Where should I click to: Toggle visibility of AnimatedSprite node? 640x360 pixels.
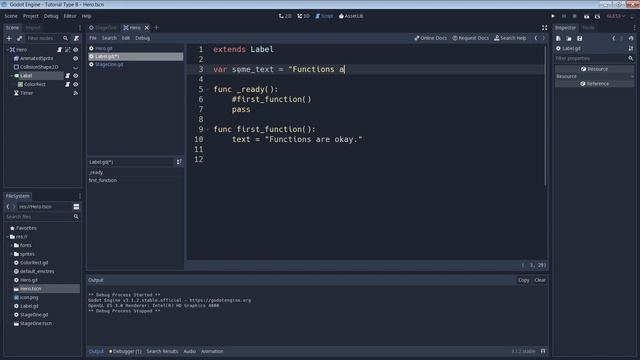pos(76,58)
